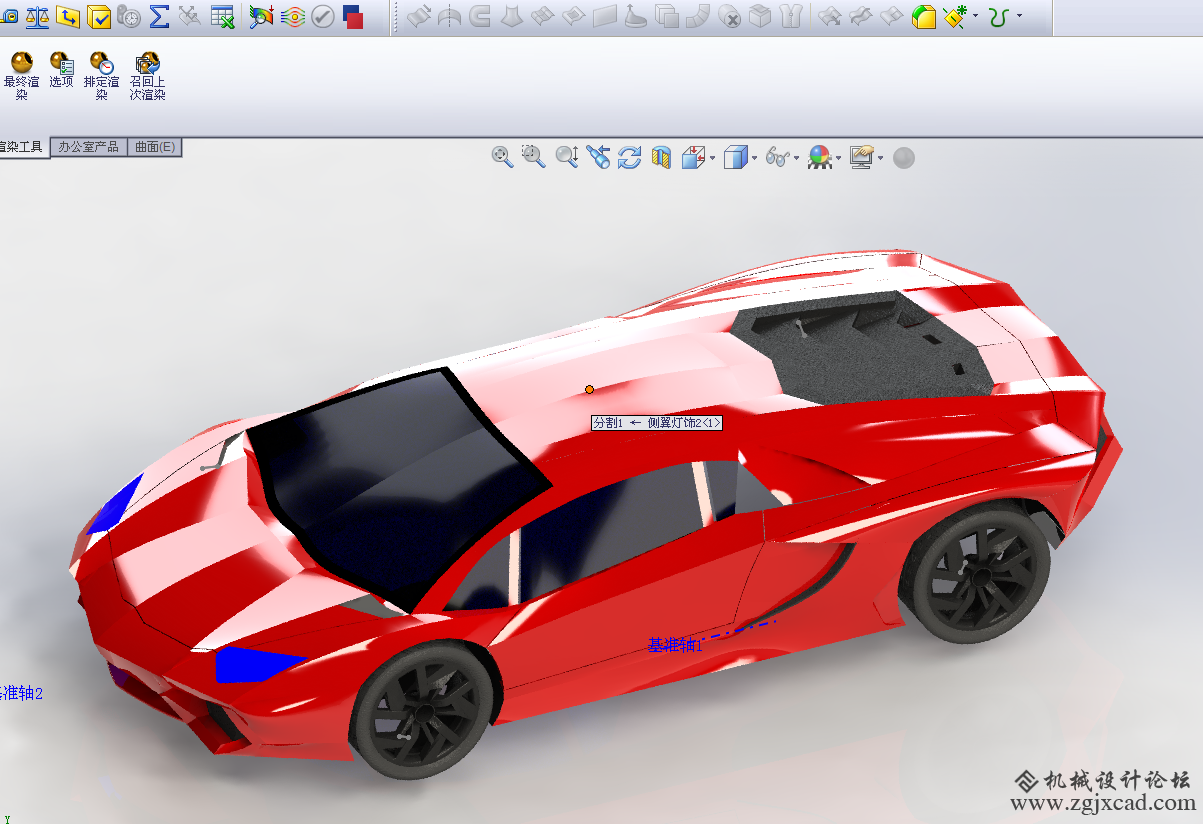This screenshot has height=824, width=1203.
Task: Click the Display Style cube icon
Action: [735, 157]
